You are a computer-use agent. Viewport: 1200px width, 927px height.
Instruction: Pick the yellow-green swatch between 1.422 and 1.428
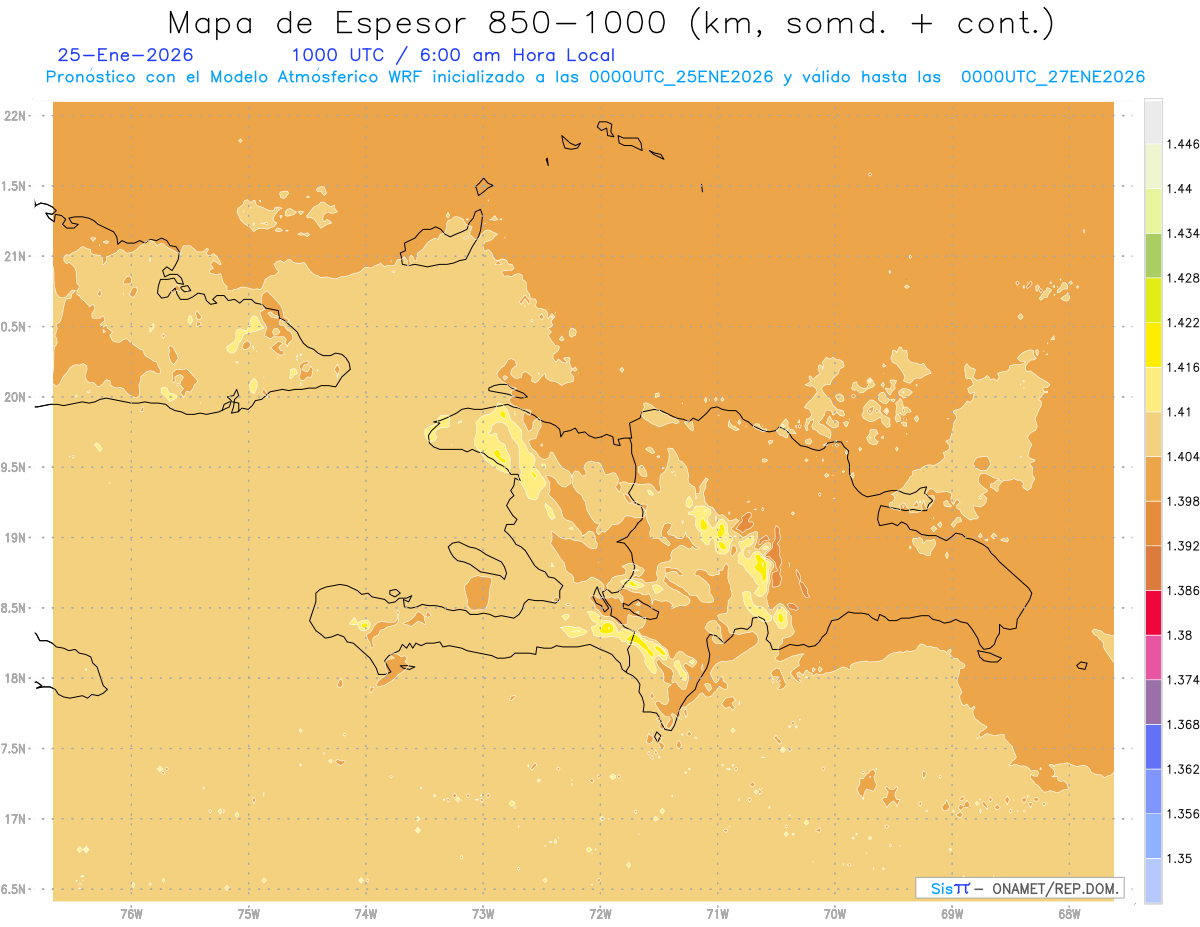(1153, 300)
